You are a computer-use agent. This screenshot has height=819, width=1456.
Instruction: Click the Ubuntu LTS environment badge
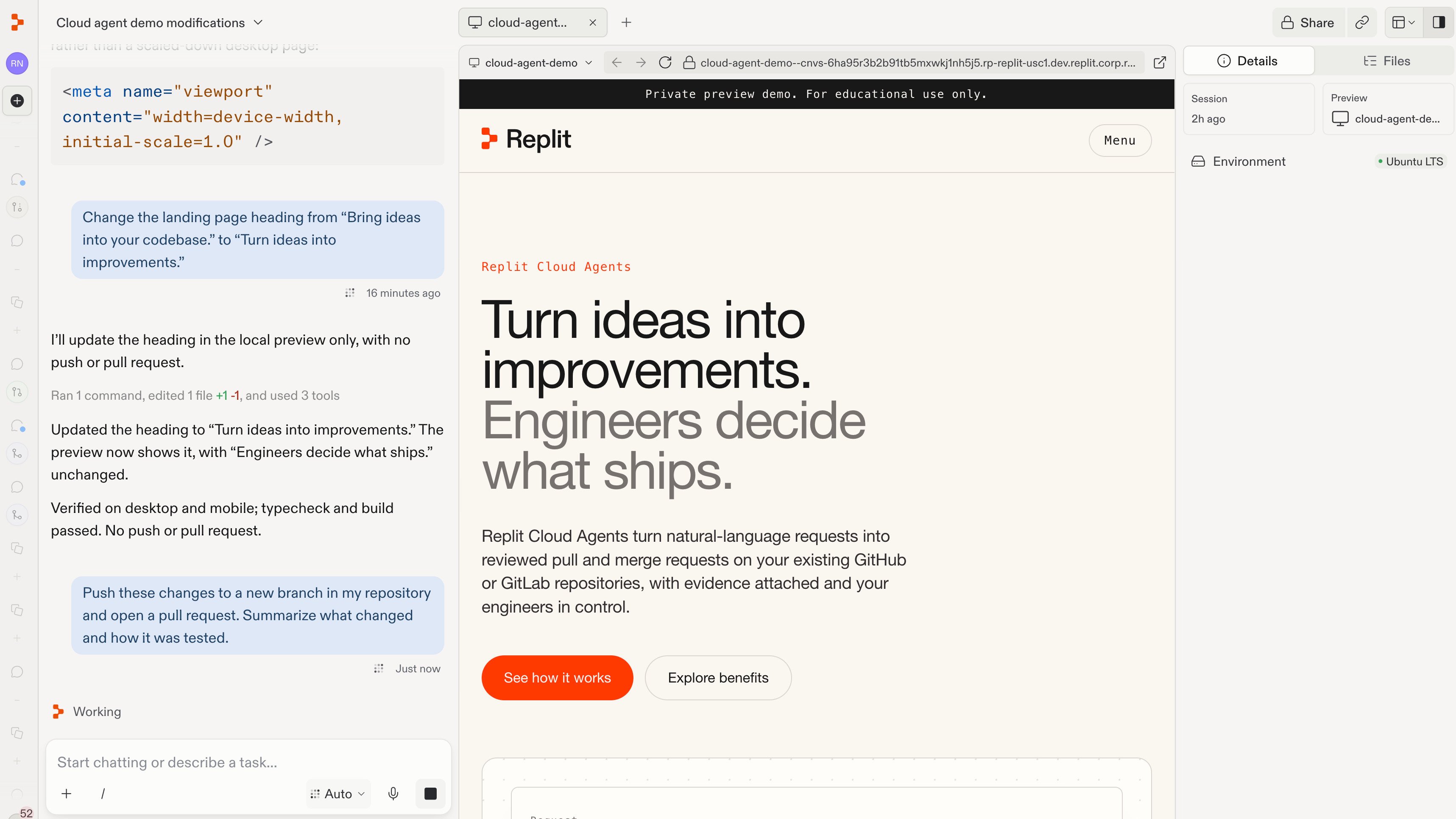(x=1410, y=162)
